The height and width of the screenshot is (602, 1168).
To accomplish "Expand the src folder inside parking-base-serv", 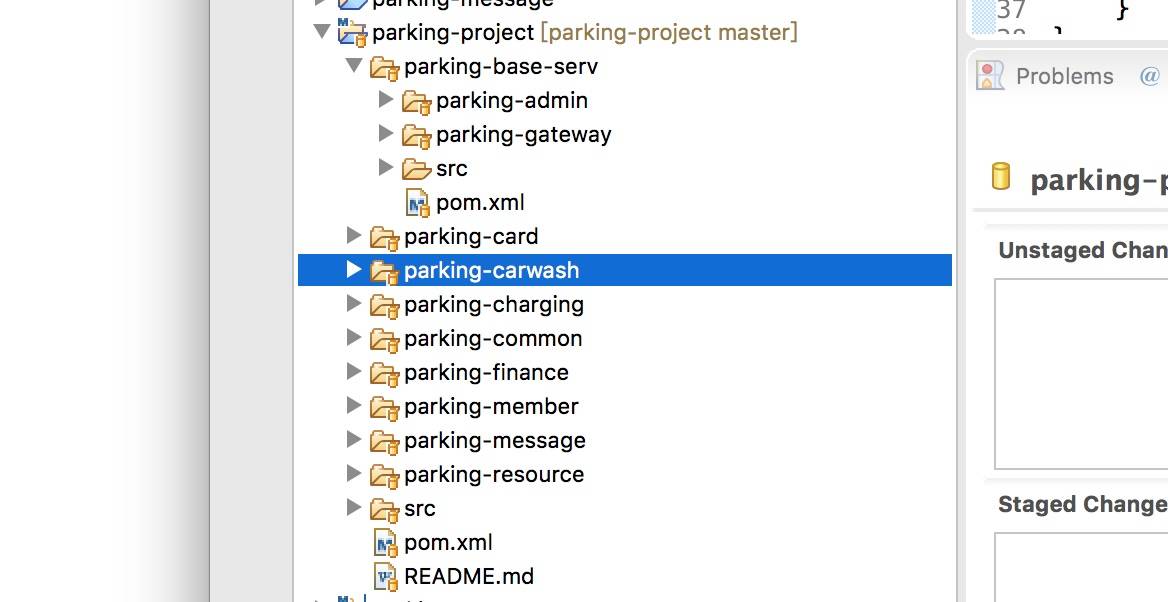I will tap(385, 167).
